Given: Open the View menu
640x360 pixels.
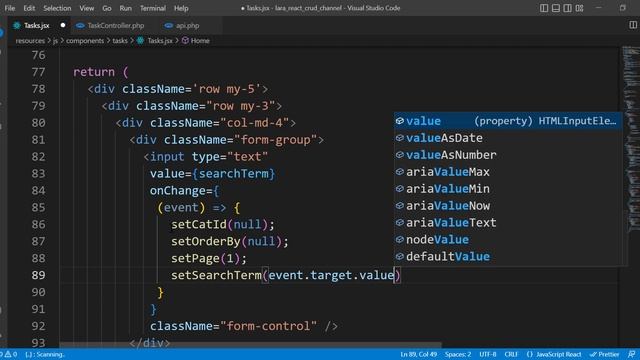Looking at the screenshot, I should pos(87,8).
